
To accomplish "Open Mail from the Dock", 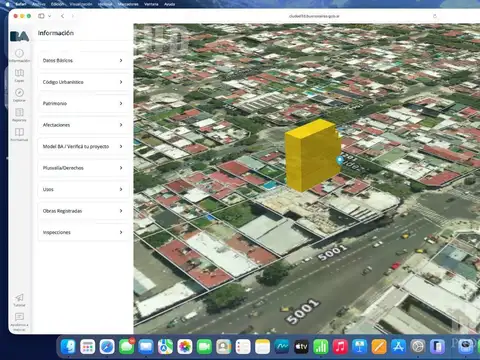I will pyautogui.click(x=146, y=347).
